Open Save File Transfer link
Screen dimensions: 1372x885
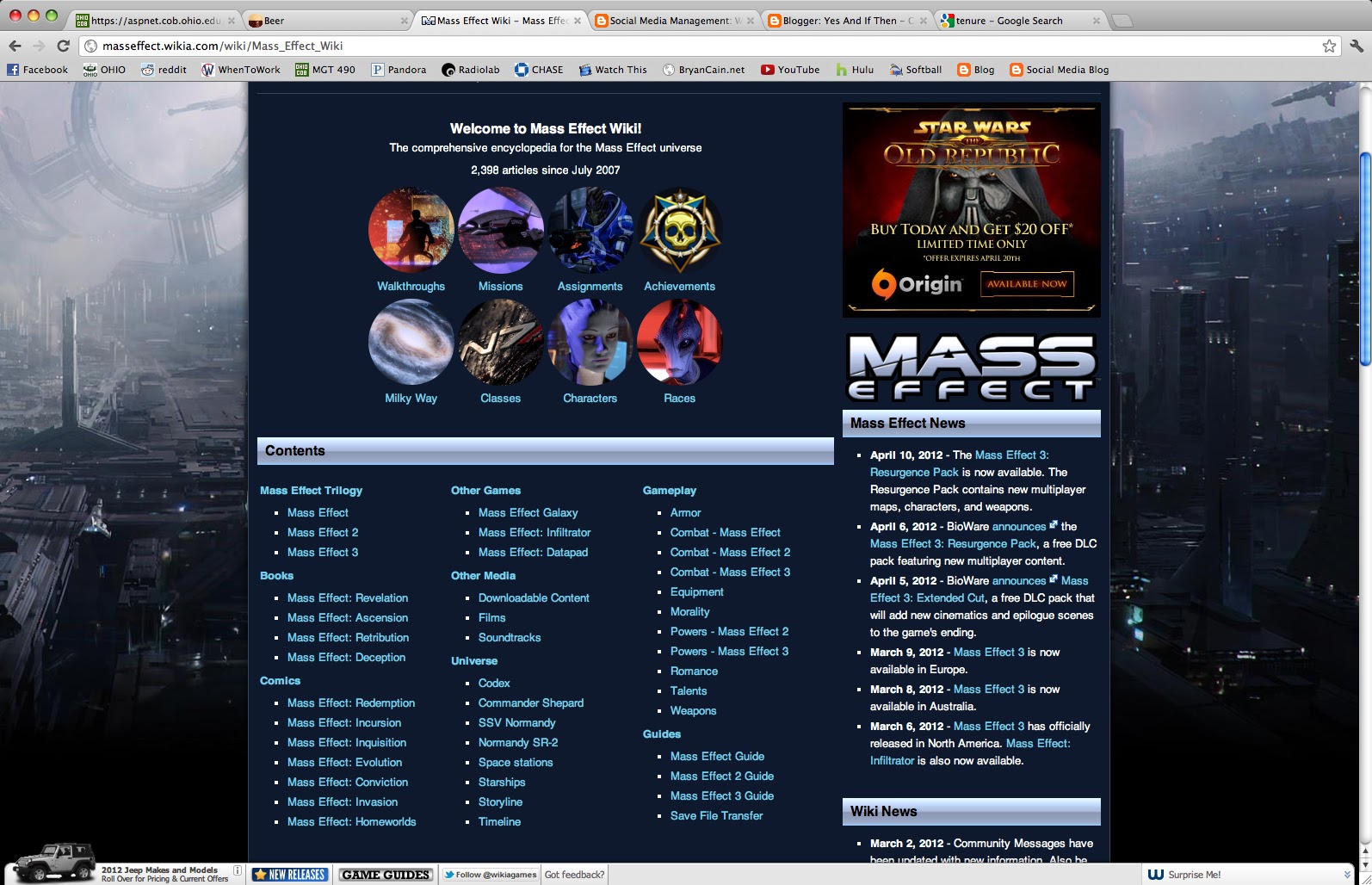(716, 815)
